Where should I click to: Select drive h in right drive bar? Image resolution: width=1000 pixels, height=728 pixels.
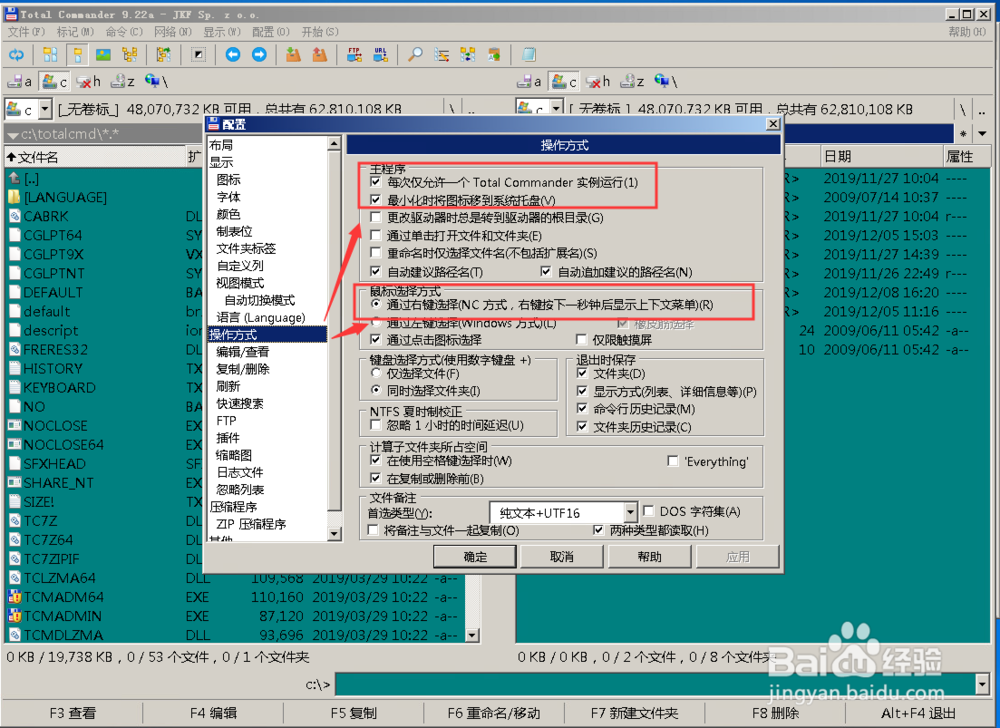click(x=598, y=82)
